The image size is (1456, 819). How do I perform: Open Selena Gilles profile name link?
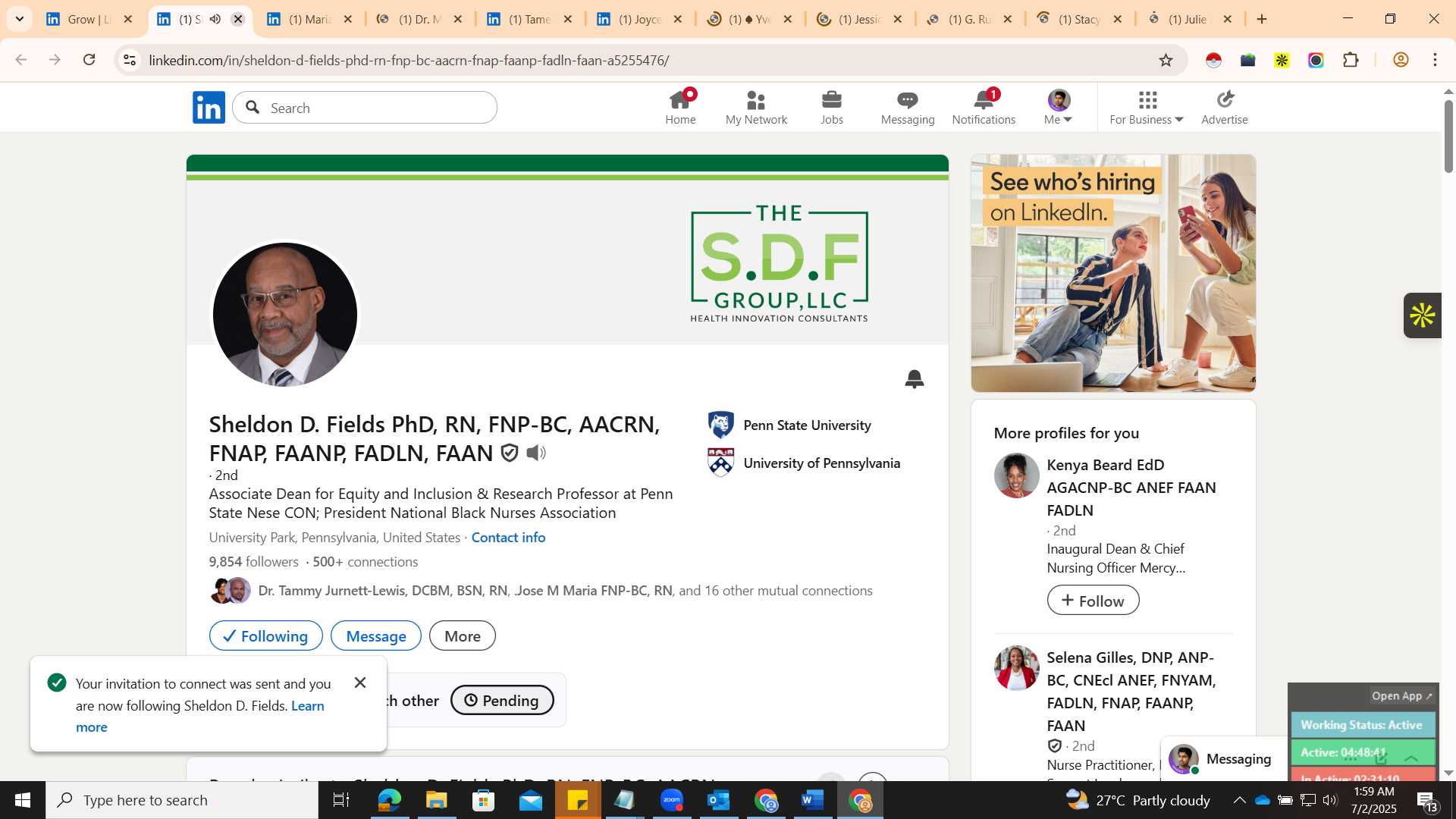[x=1131, y=692]
